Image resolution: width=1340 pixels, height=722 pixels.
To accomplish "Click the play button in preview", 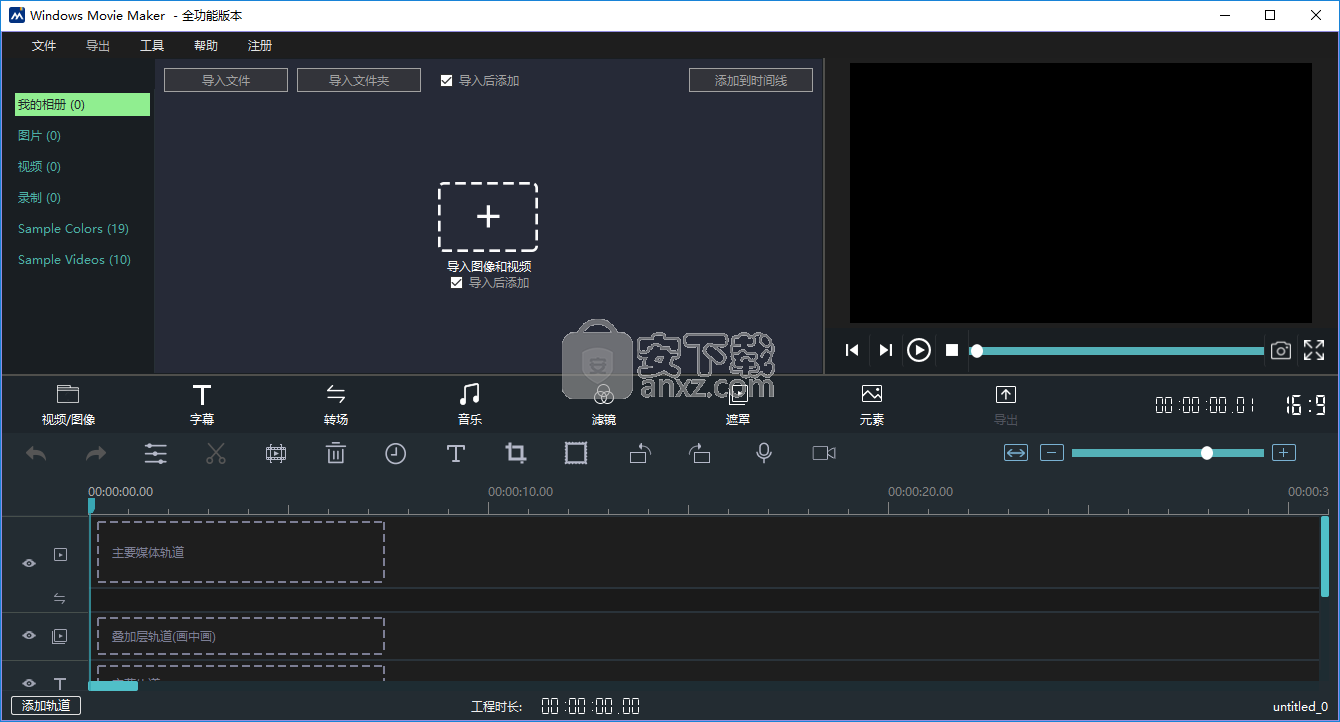I will click(919, 350).
